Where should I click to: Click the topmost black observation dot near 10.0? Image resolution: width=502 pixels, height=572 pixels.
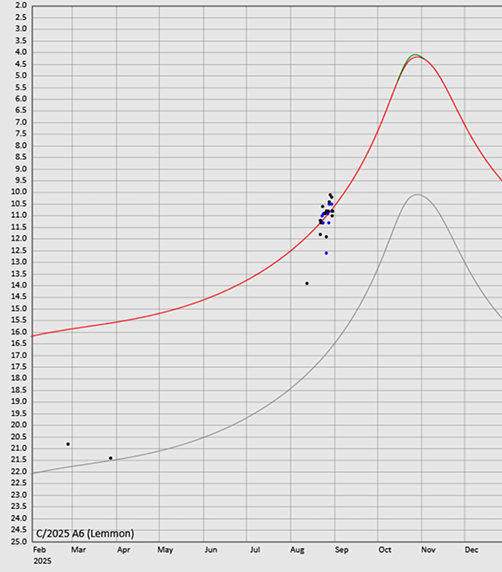(330, 195)
